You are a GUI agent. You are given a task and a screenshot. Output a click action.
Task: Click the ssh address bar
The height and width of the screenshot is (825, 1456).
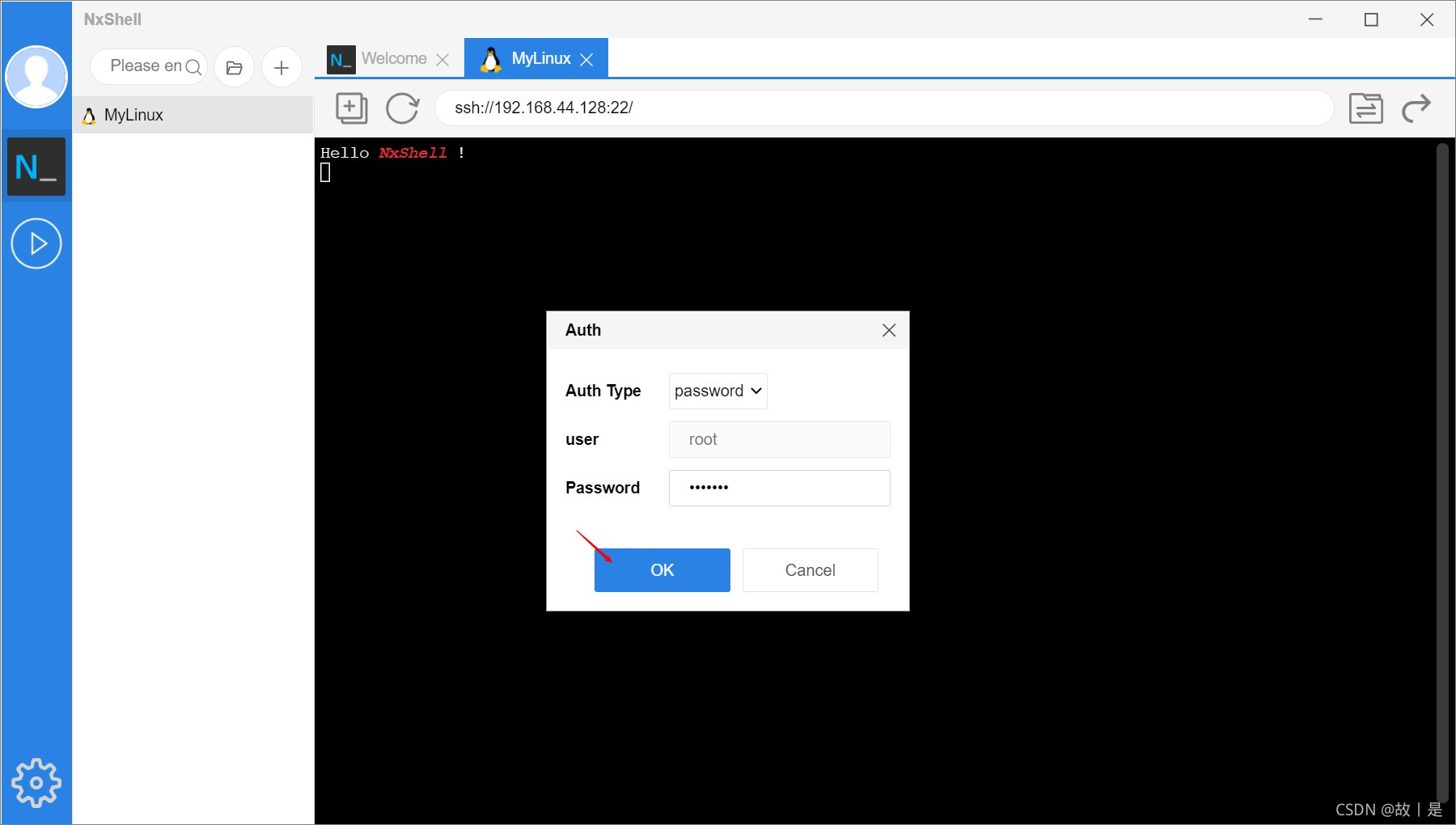[884, 108]
